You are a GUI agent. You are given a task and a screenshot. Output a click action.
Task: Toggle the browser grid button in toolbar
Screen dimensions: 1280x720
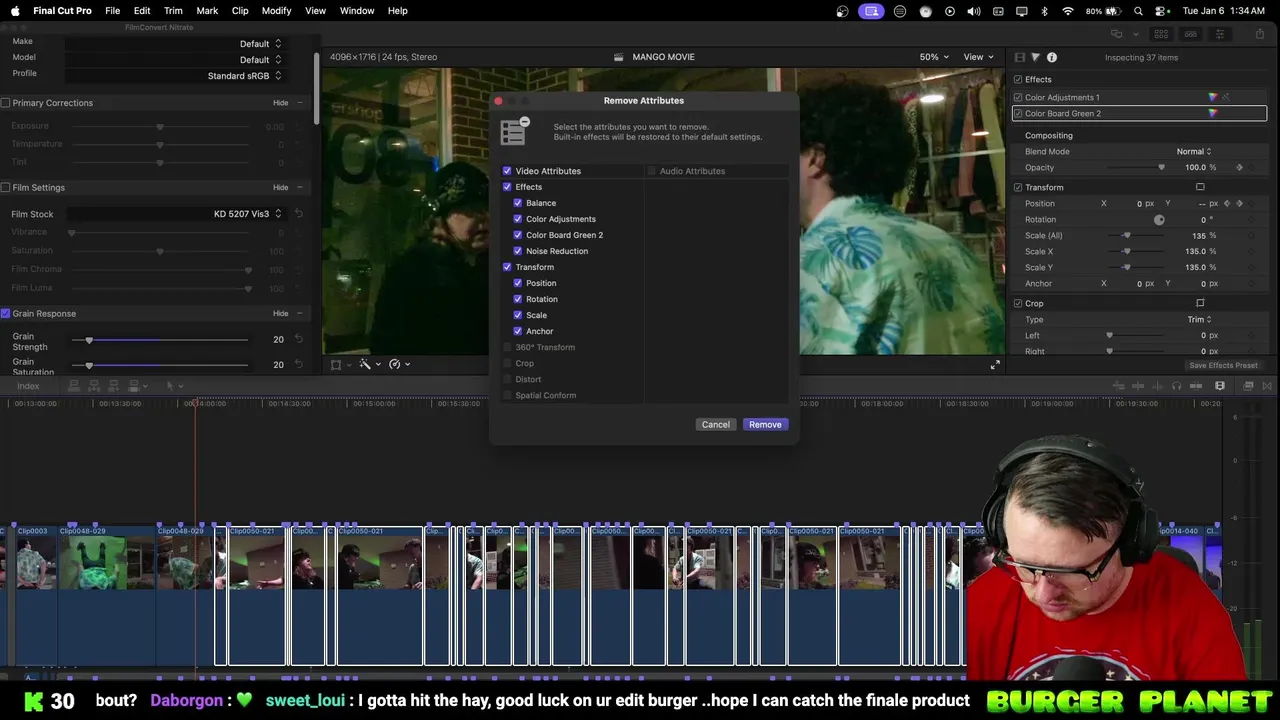coord(1161,34)
